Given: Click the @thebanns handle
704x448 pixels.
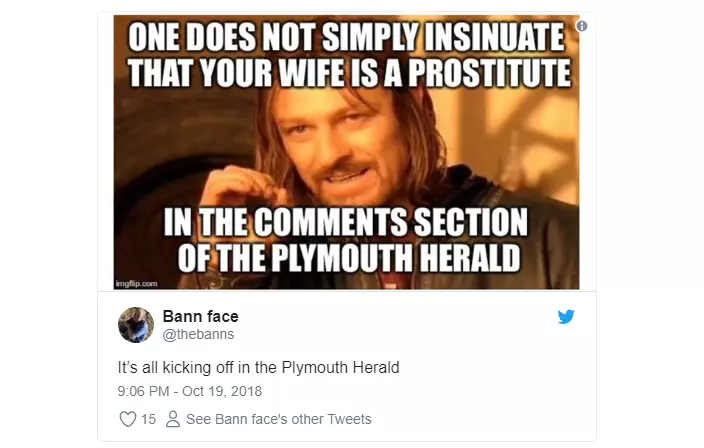Looking at the screenshot, I should pyautogui.click(x=195, y=335).
